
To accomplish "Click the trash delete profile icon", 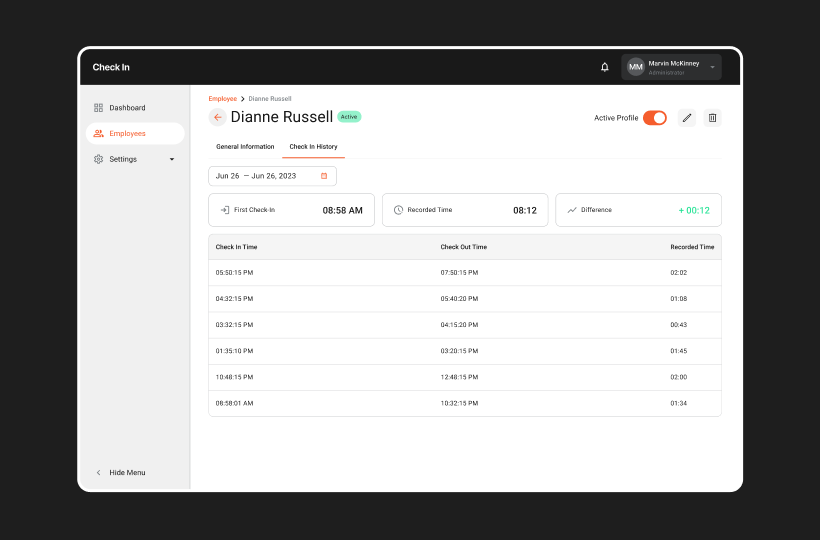I will coord(712,118).
